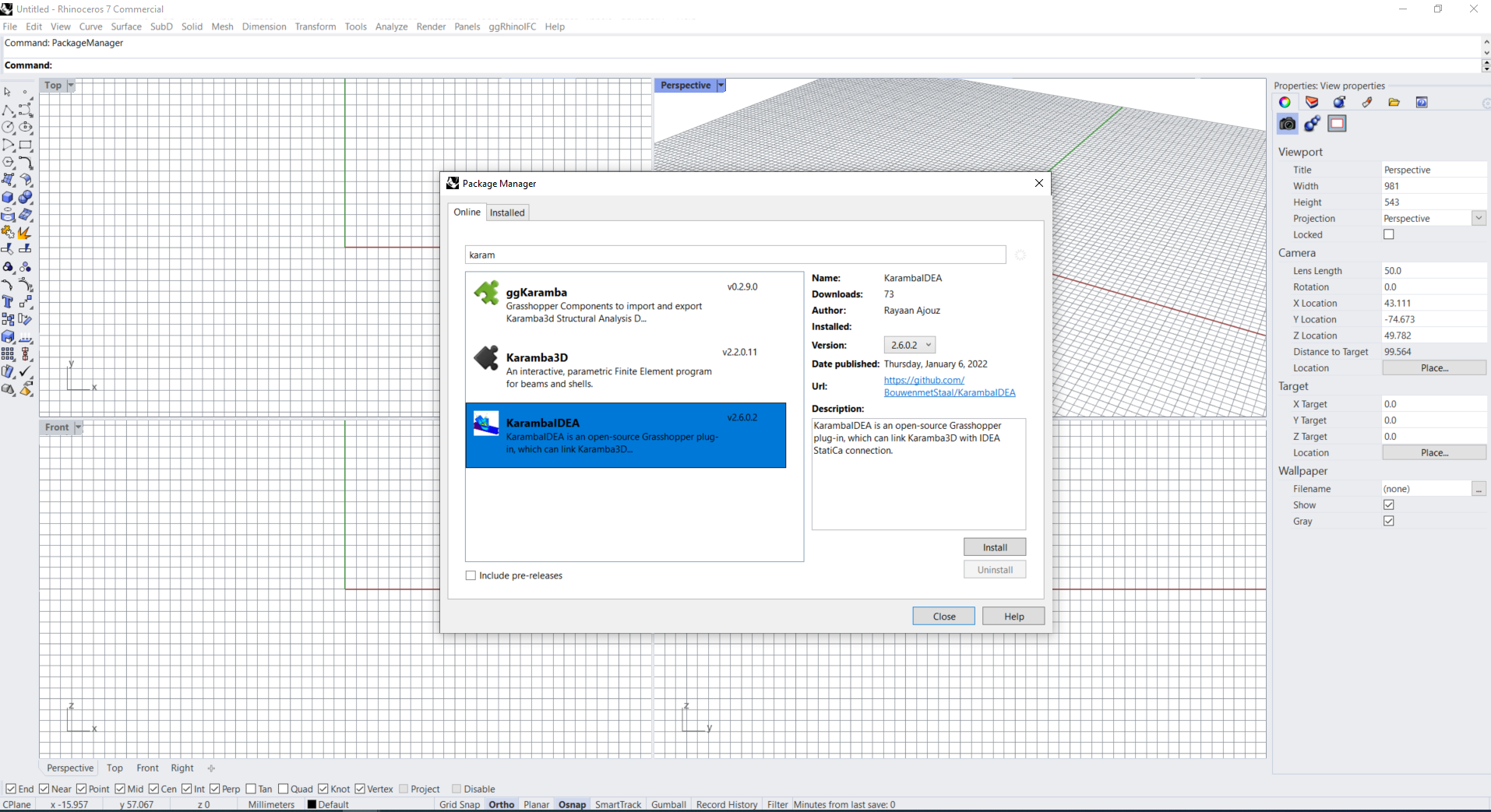Select the Boolean union spheres tool
This screenshot has height=812, width=1491.
(26, 197)
